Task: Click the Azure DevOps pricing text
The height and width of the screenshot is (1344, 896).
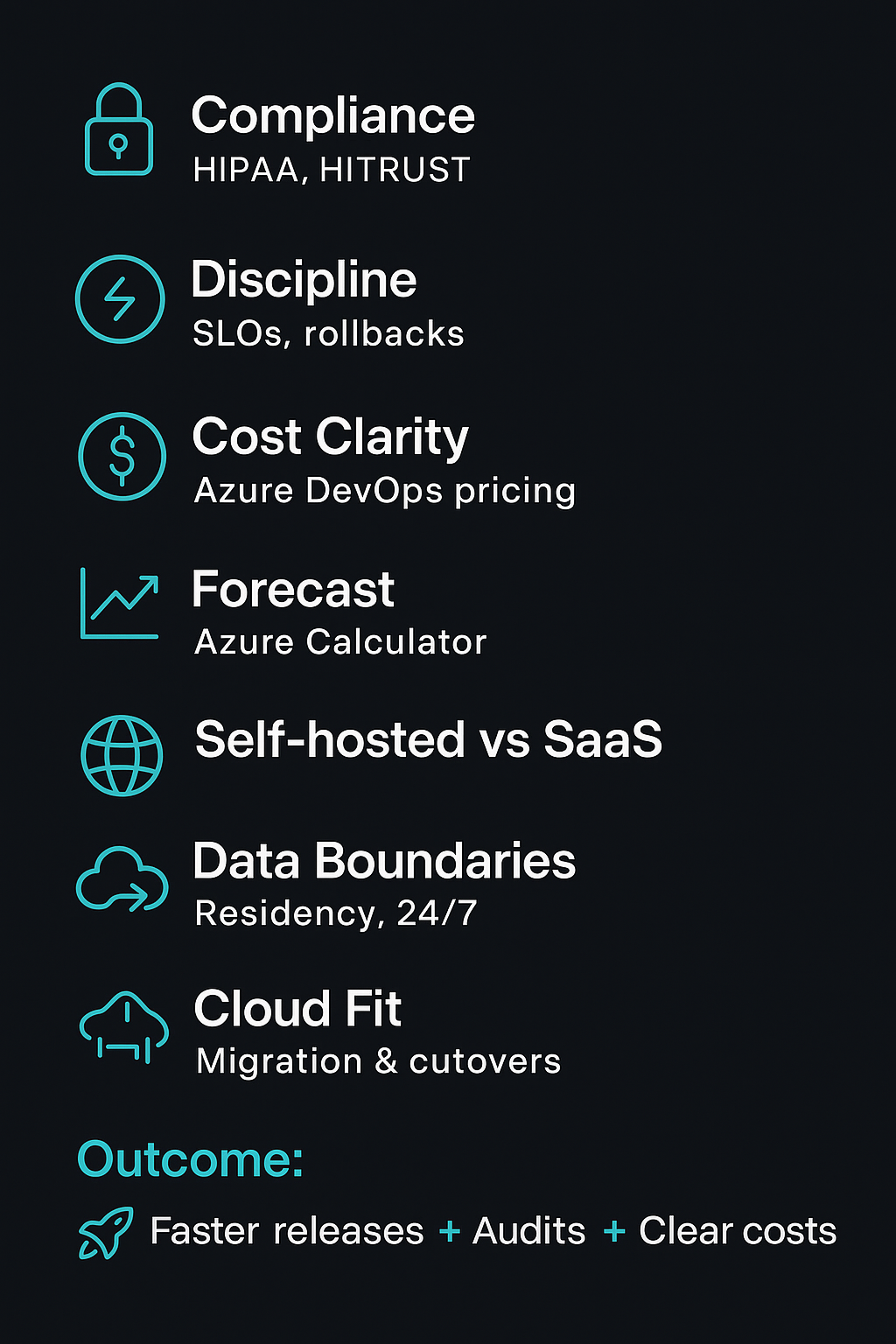Action: 385,492
